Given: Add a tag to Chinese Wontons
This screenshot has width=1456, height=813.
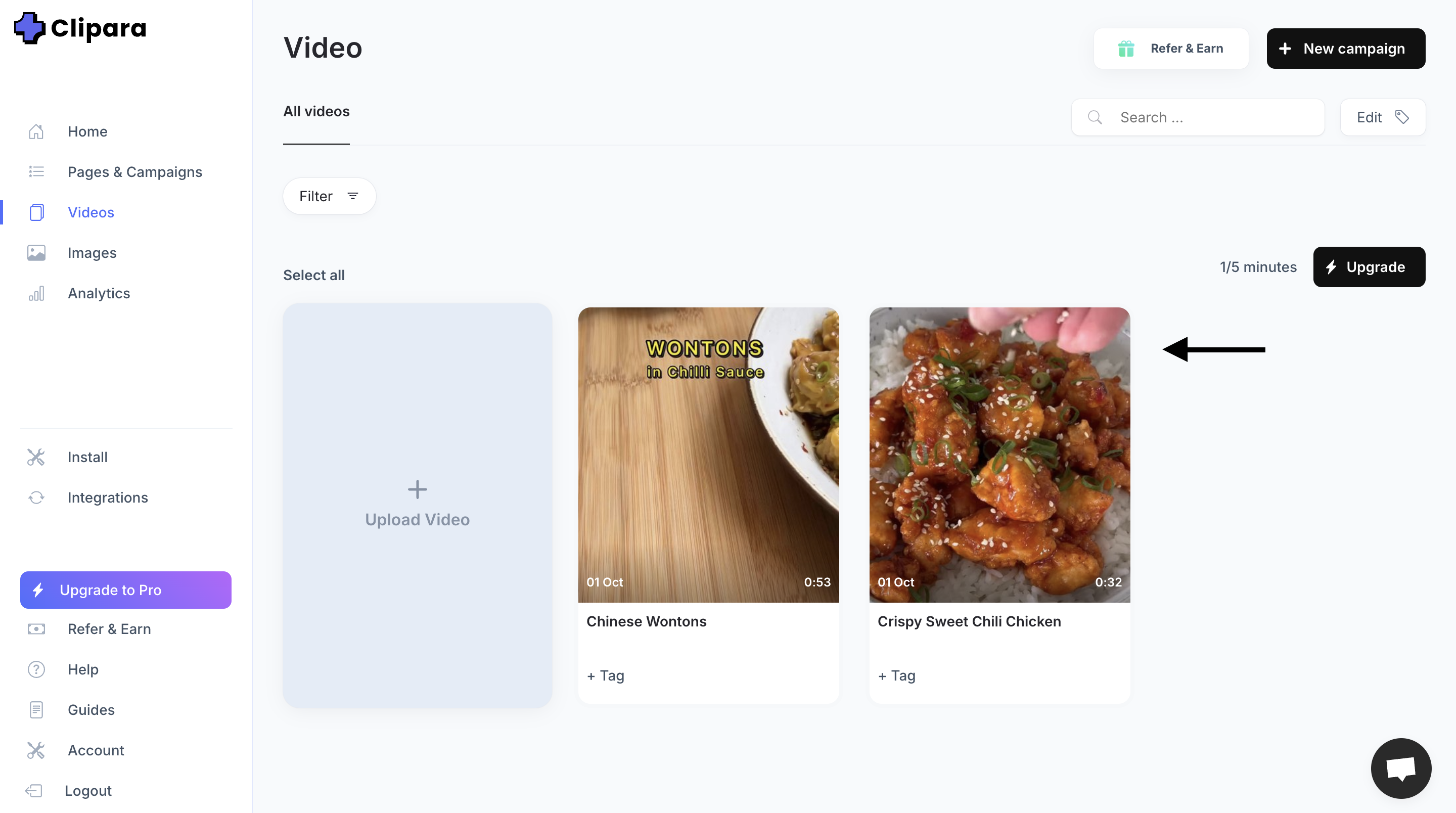Looking at the screenshot, I should (x=605, y=675).
